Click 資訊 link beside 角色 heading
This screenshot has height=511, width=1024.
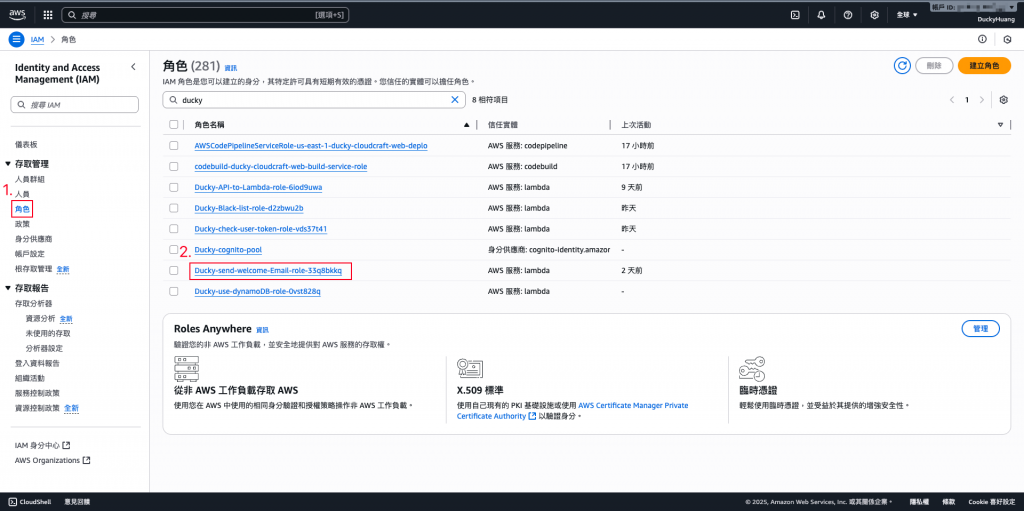coord(231,68)
